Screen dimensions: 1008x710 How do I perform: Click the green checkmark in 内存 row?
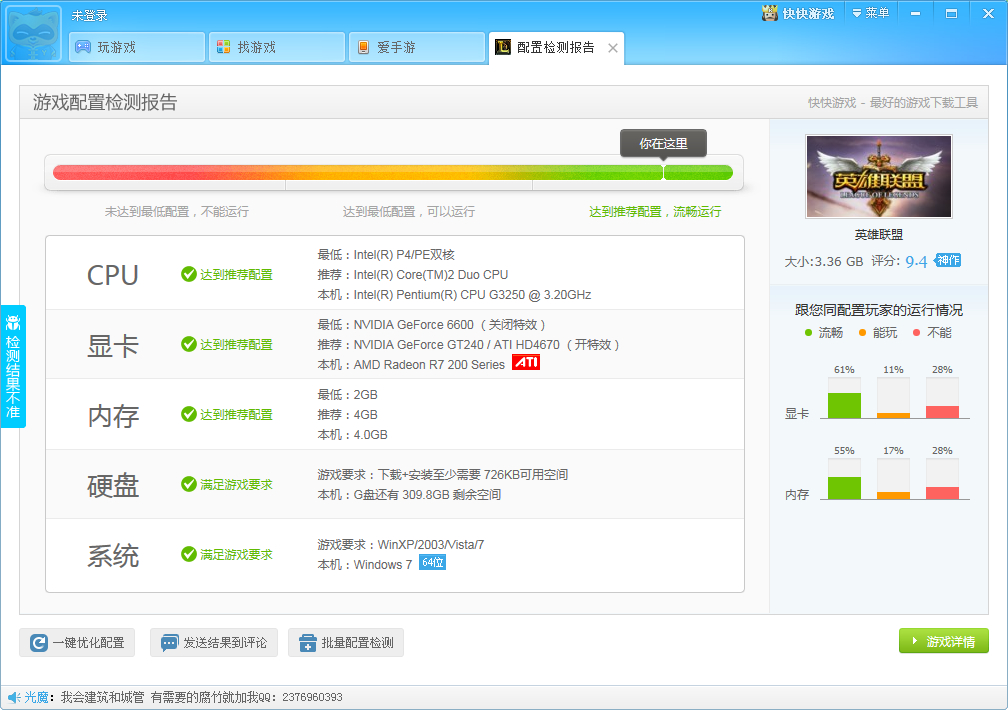click(188, 414)
